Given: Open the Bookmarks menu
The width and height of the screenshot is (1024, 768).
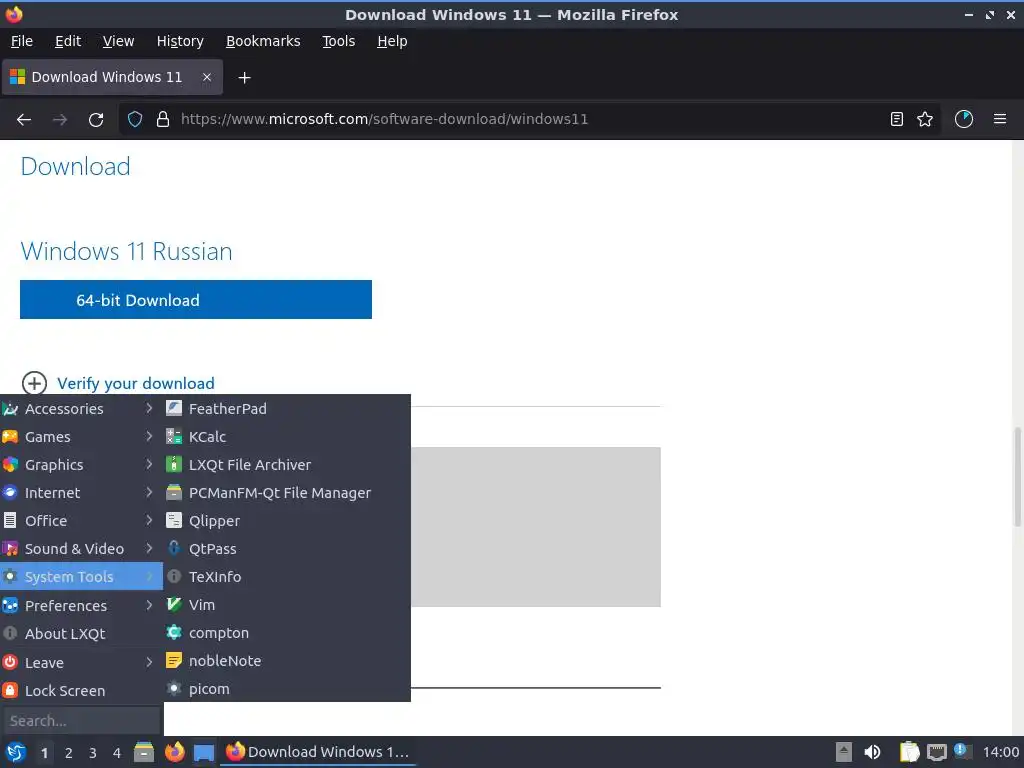Looking at the screenshot, I should (x=263, y=41).
